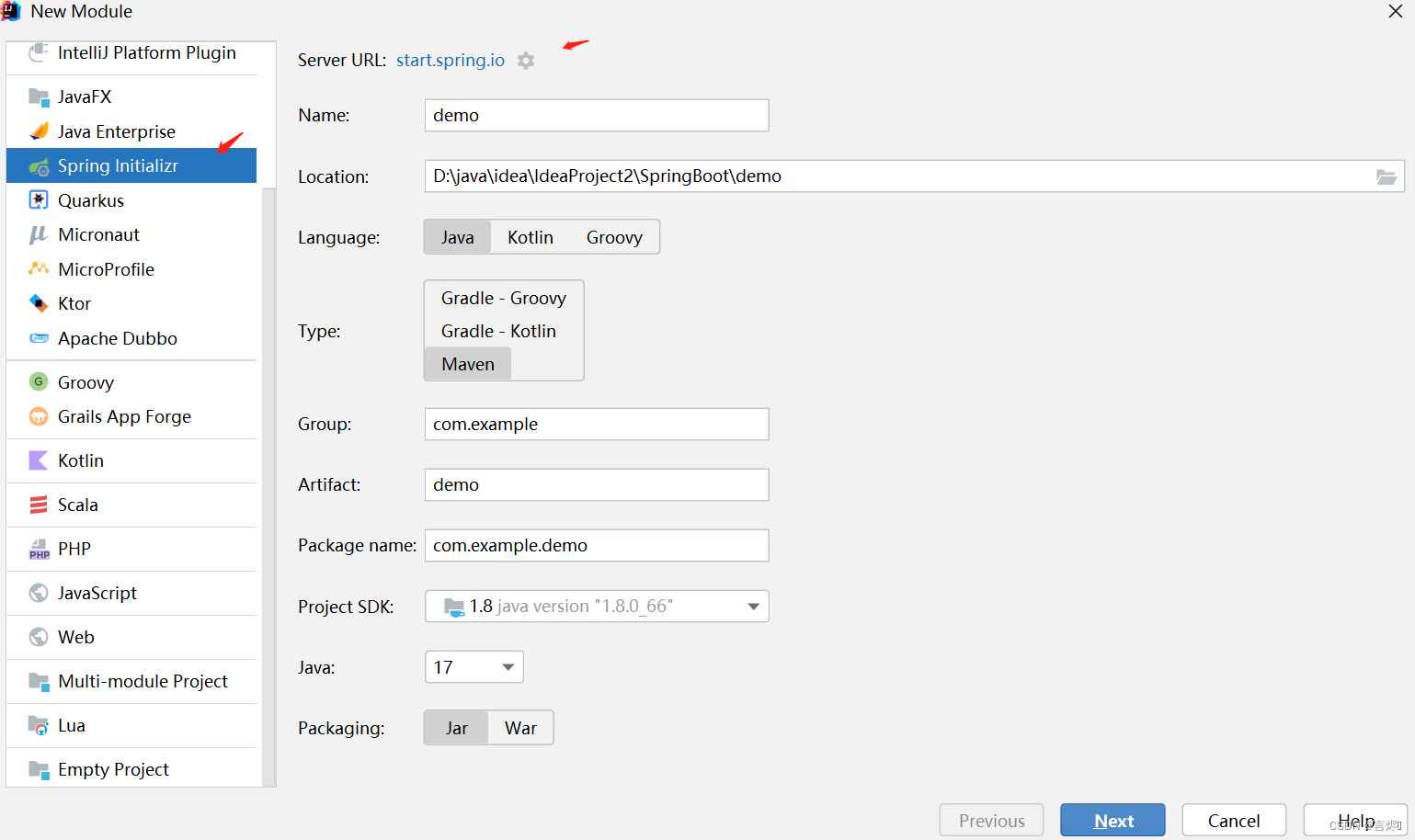Click the Previous button
This screenshot has width=1415, height=840.
(x=991, y=821)
